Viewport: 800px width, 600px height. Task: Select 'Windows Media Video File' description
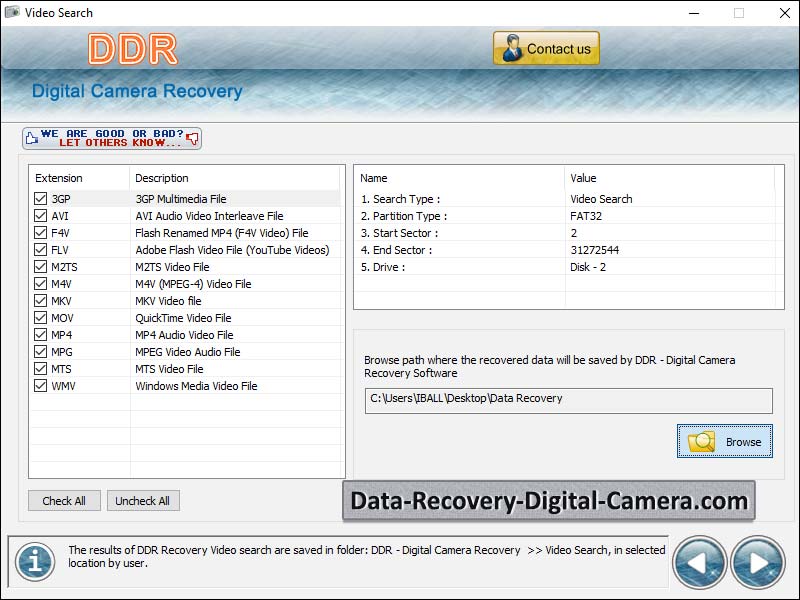tap(196, 386)
